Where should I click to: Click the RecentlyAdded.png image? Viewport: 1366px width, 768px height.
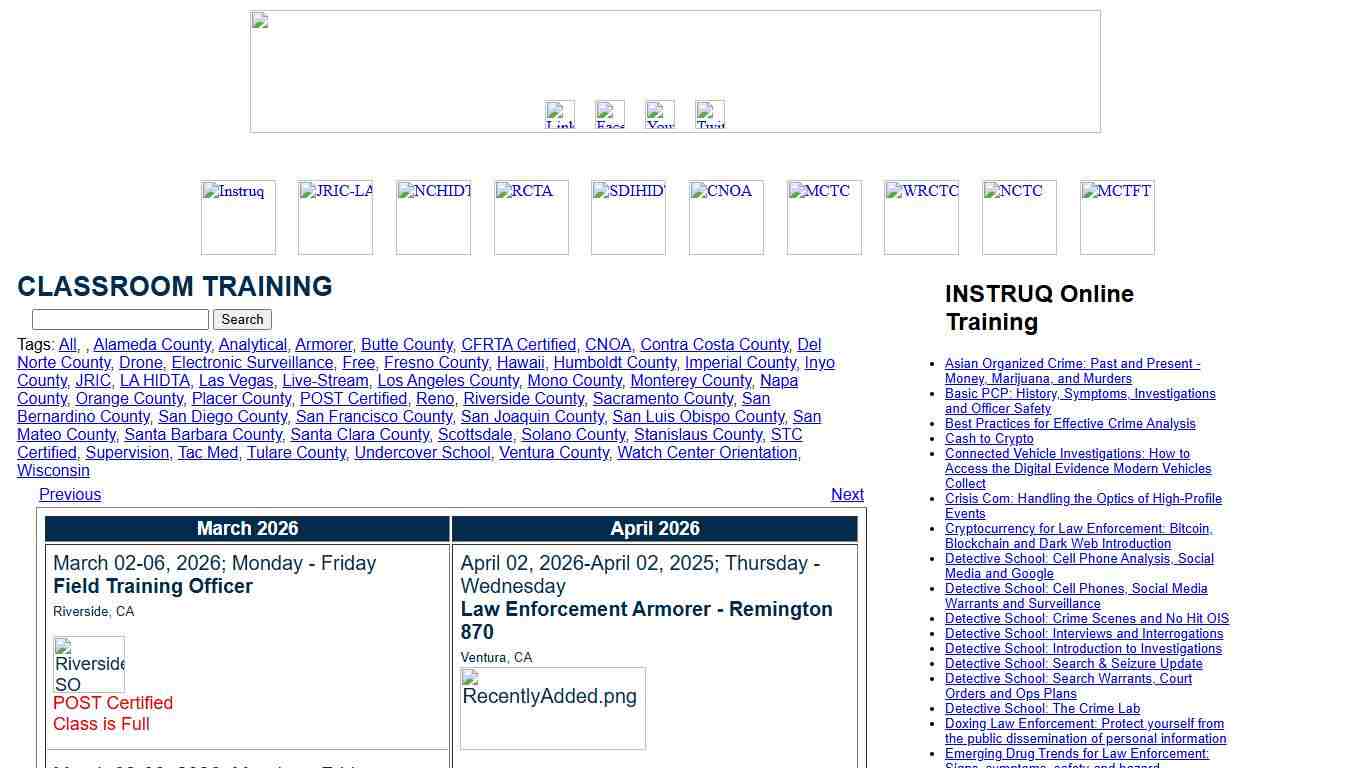pyautogui.click(x=553, y=708)
